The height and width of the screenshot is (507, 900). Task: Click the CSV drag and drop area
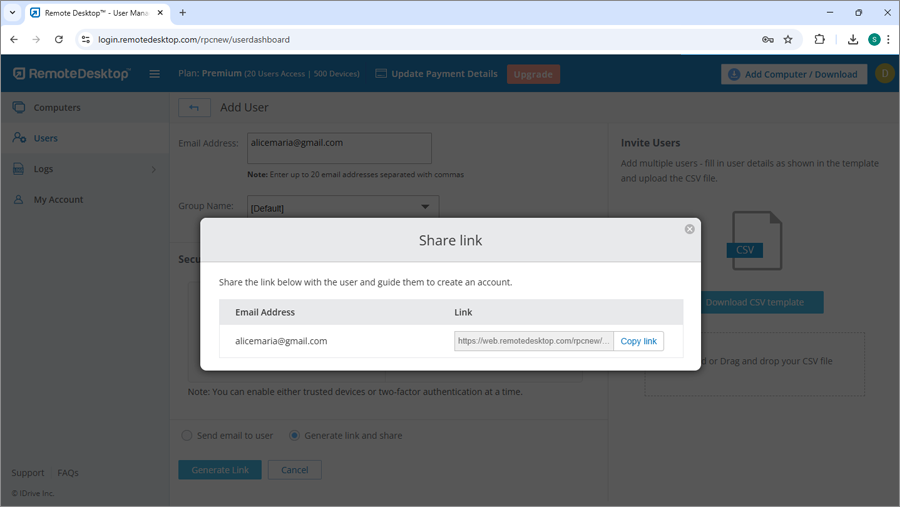point(754,364)
